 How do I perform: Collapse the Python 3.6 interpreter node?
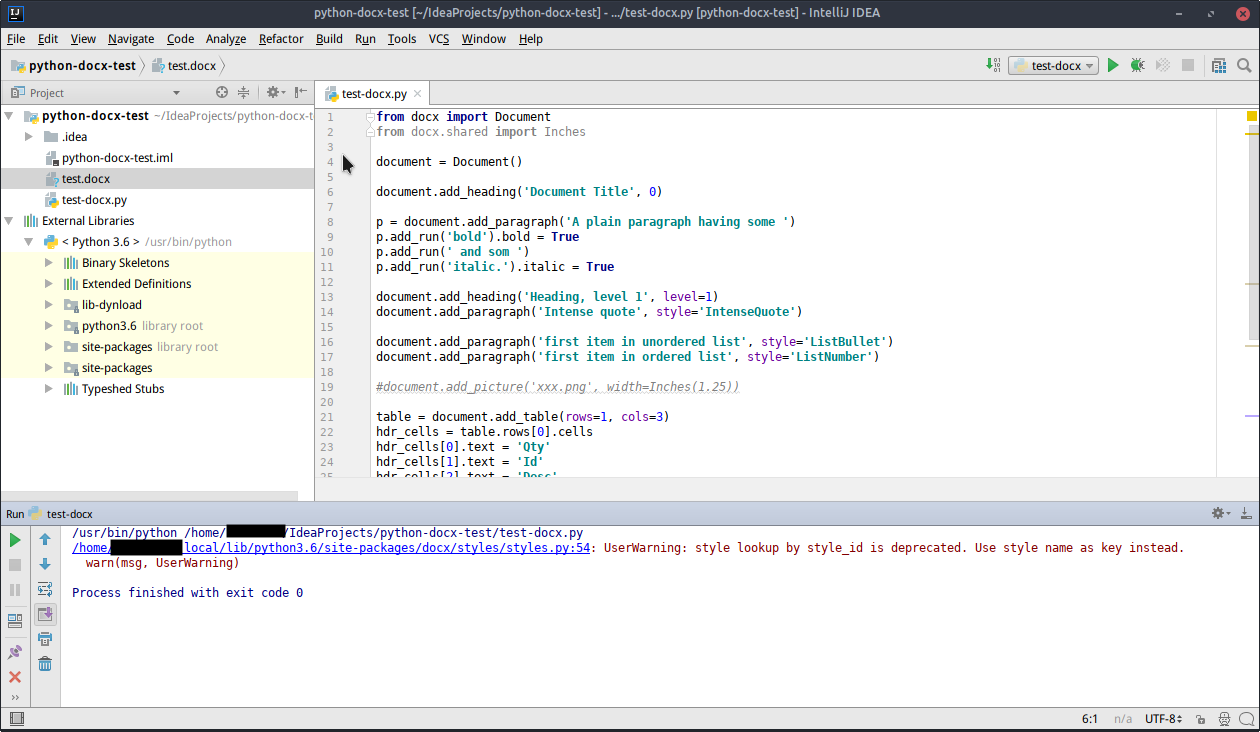(x=29, y=241)
